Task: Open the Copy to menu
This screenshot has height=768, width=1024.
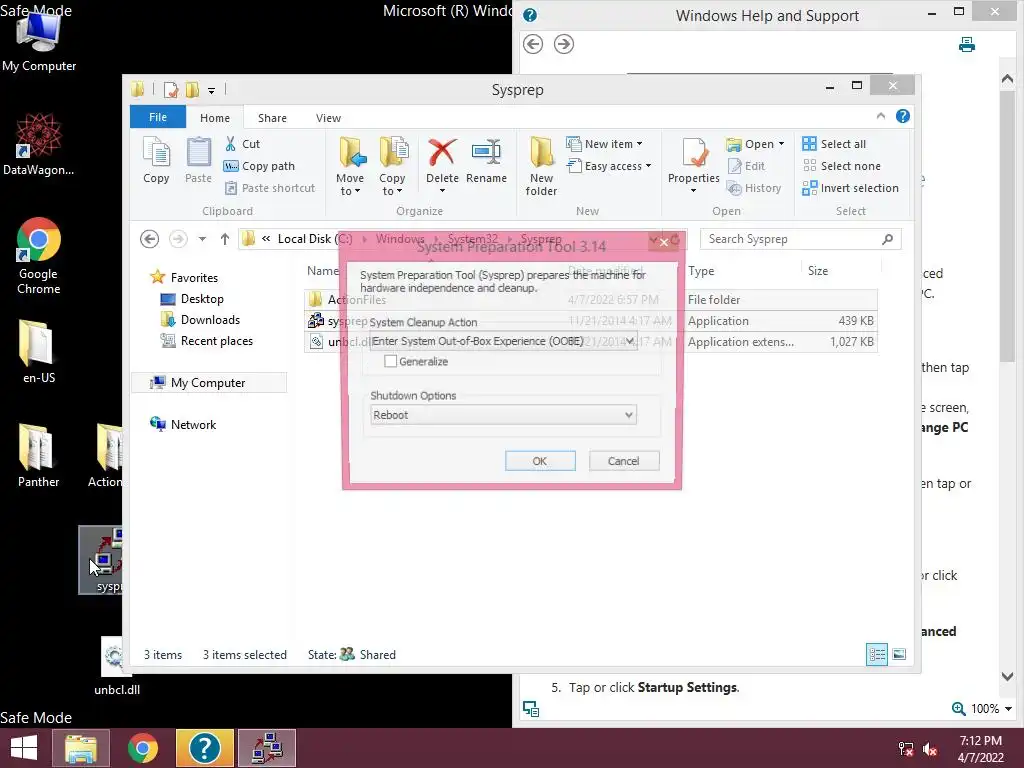Action: (392, 166)
